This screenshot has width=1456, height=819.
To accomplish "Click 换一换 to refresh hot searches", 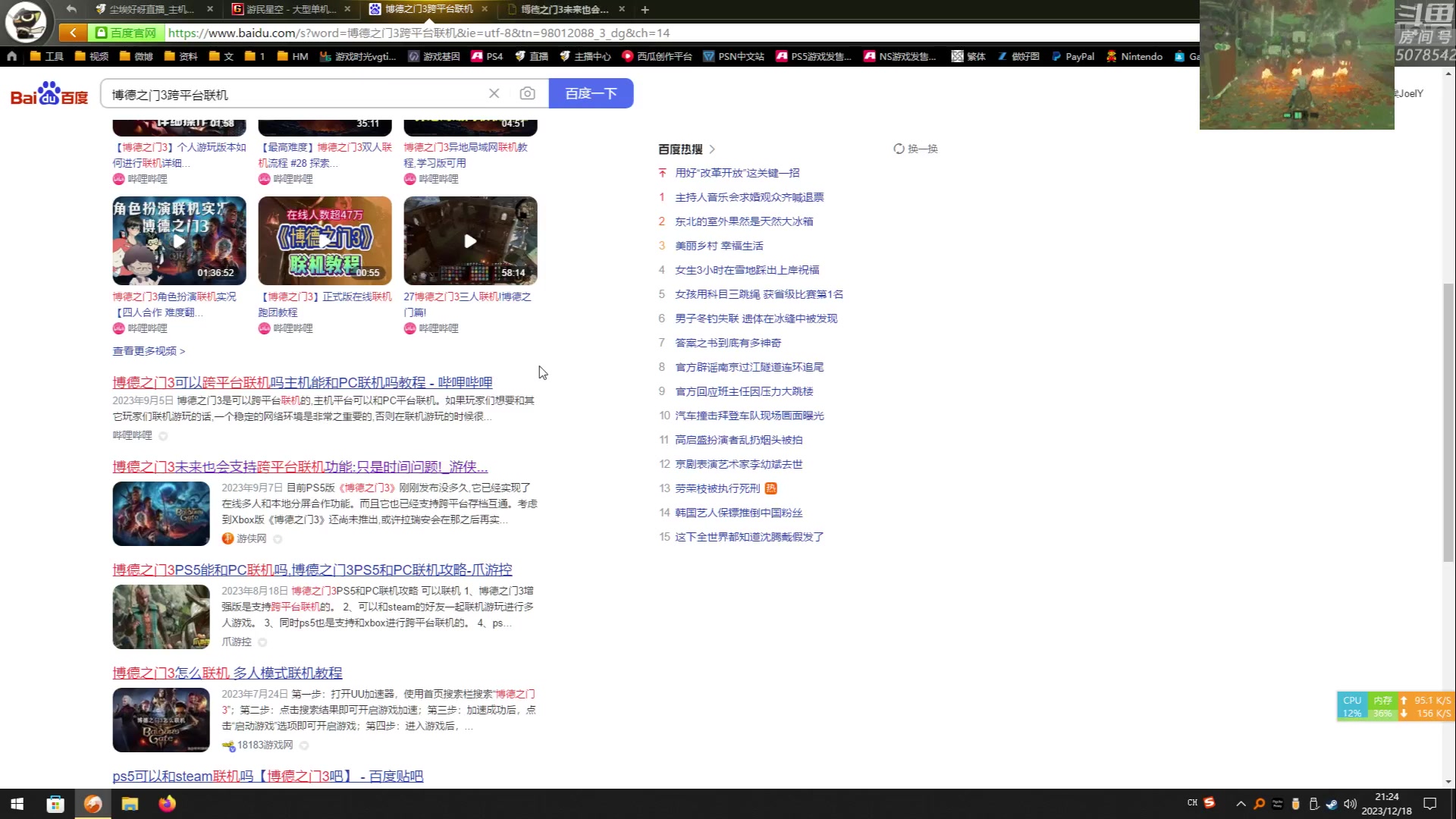I will tap(915, 149).
